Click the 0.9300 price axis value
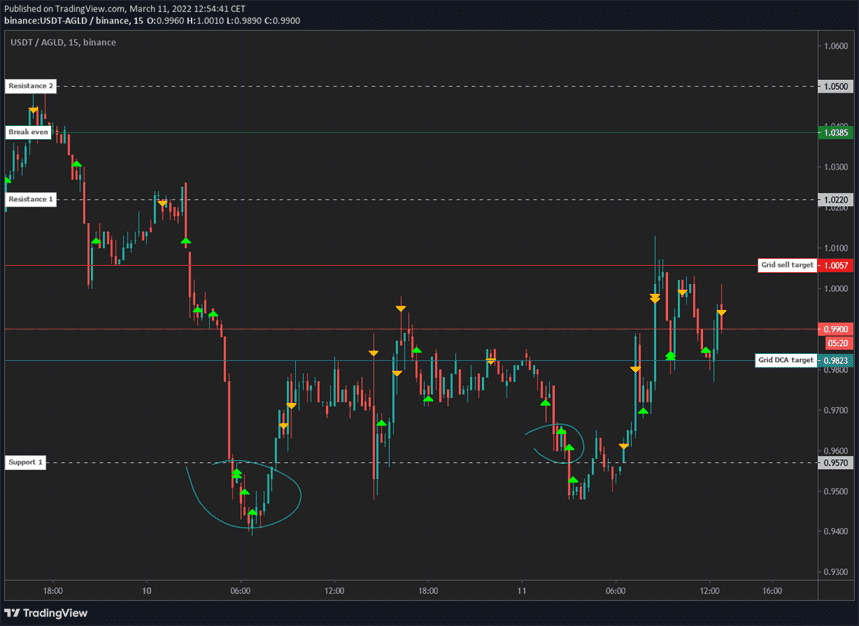Image resolution: width=859 pixels, height=626 pixels. tap(836, 572)
